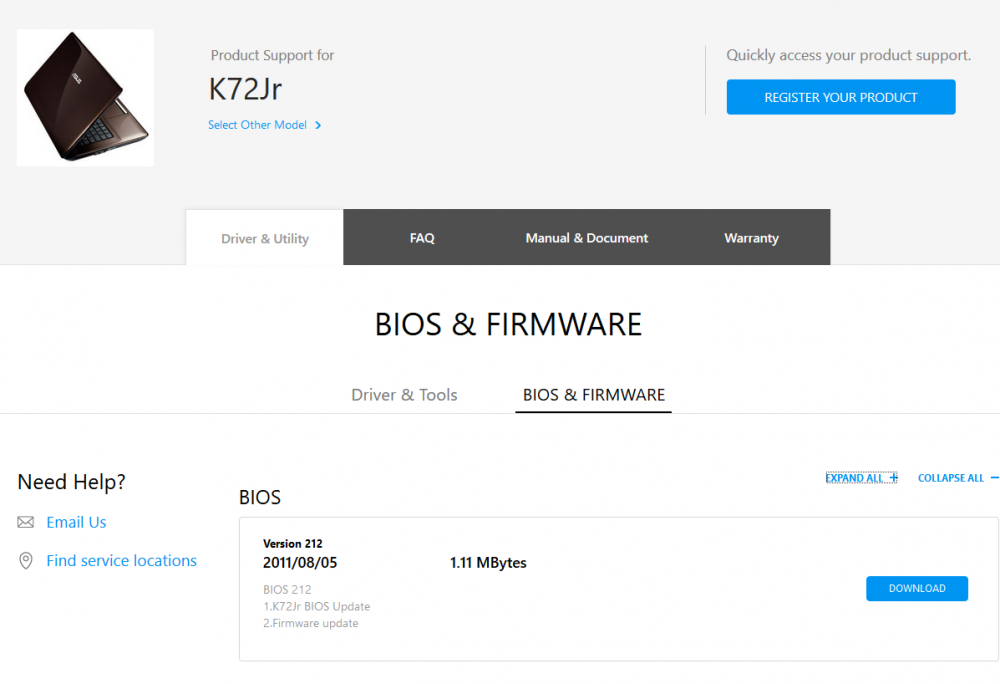This screenshot has height=684, width=1000.
Task: Open Find service locations link
Action: coord(121,561)
